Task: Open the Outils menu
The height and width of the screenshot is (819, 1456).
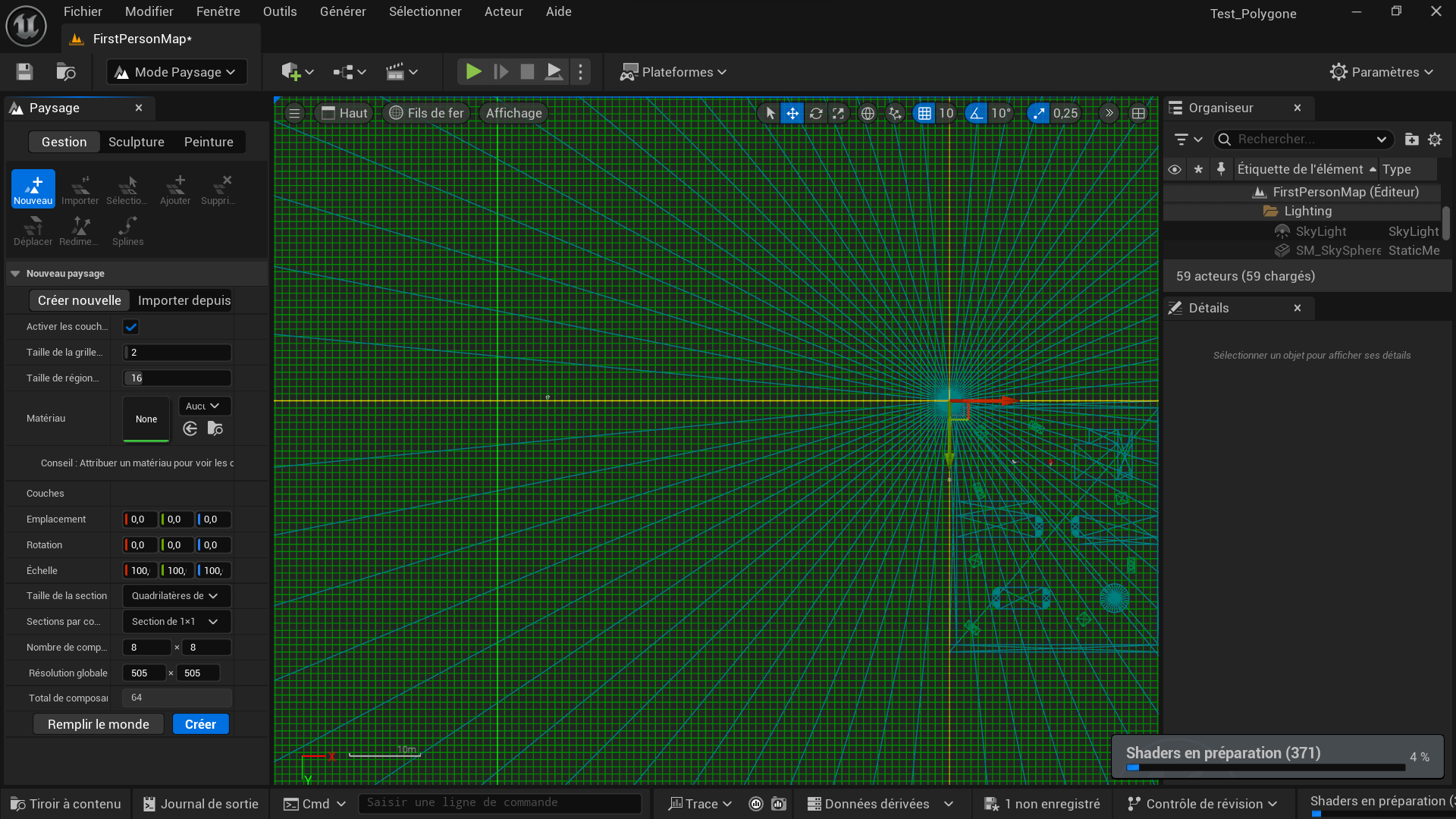Action: click(x=280, y=11)
